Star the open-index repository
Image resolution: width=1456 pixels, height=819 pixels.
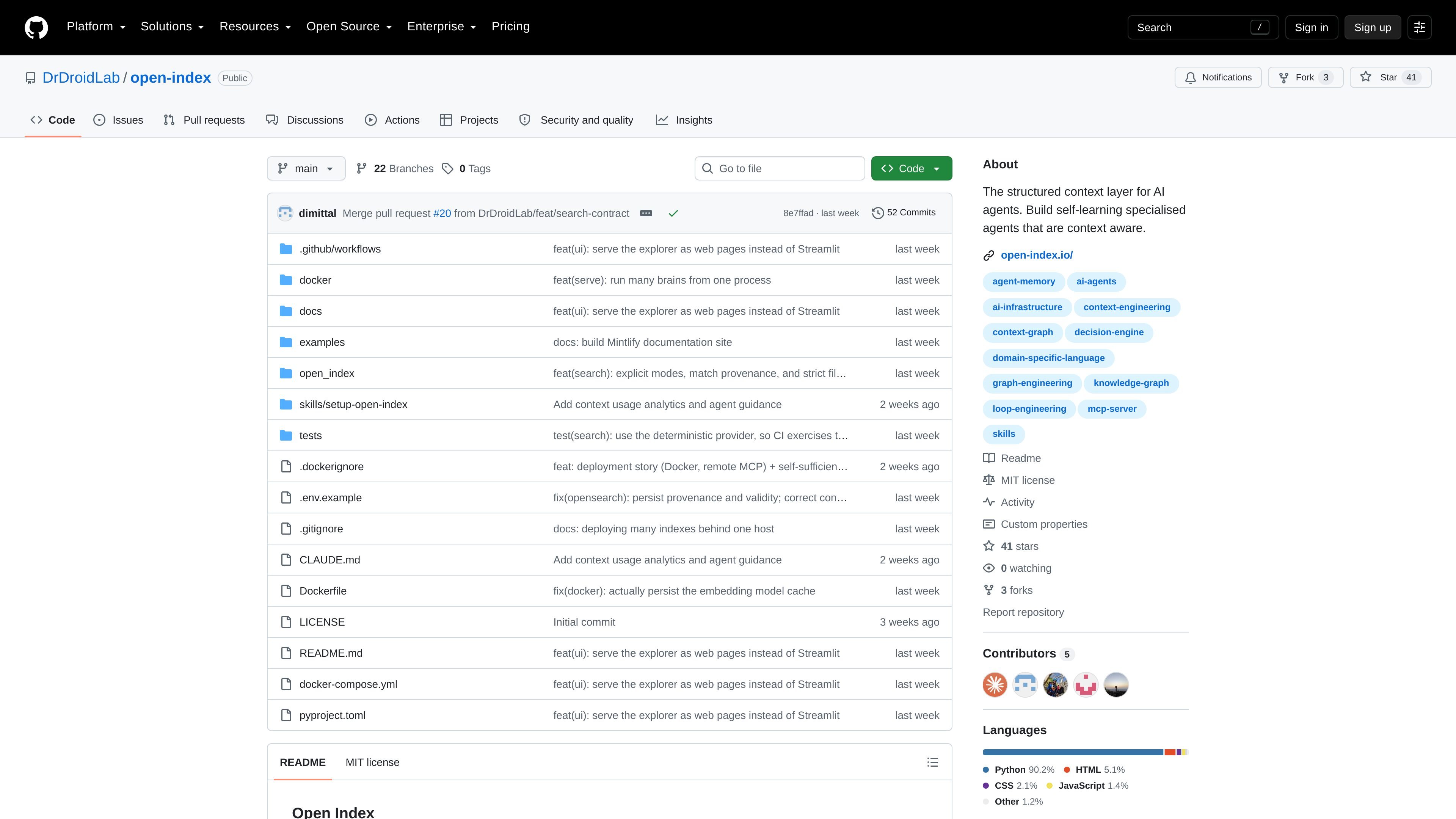1390,77
